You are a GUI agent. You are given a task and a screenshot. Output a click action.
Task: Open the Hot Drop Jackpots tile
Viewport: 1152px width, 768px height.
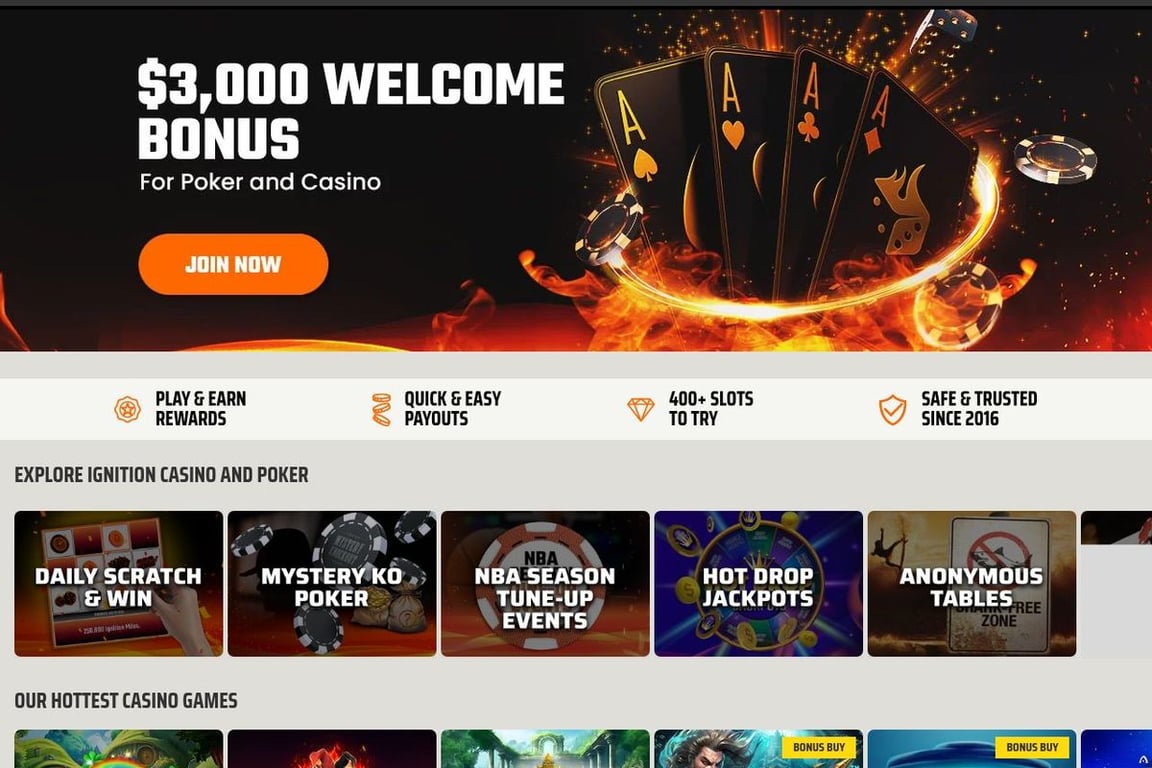click(758, 584)
